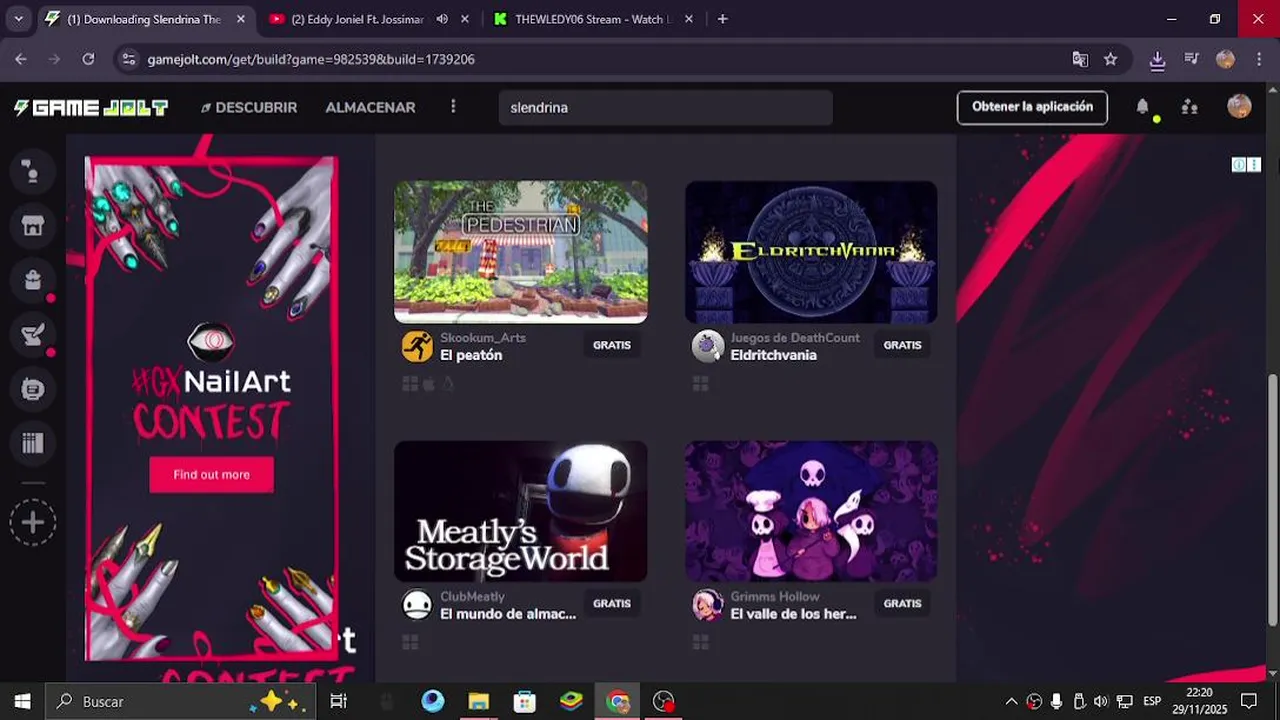Open the friends list icon
Screen dimensions: 1280x720
coord(1189,107)
